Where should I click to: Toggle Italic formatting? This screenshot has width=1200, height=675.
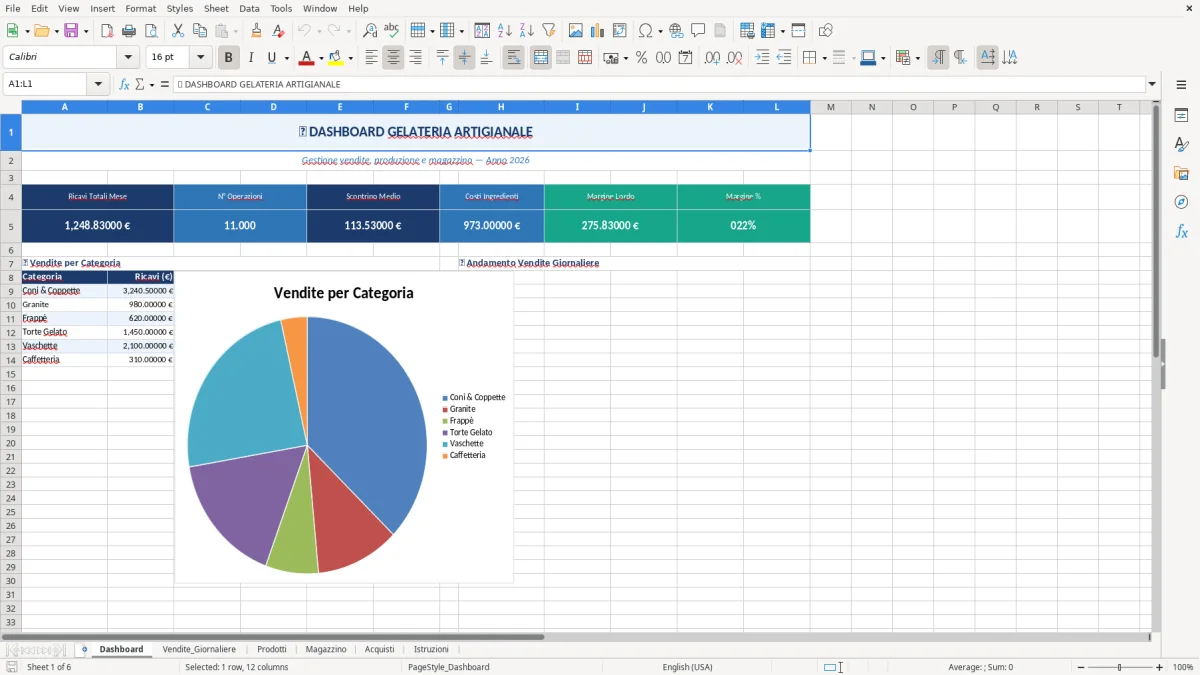click(251, 58)
